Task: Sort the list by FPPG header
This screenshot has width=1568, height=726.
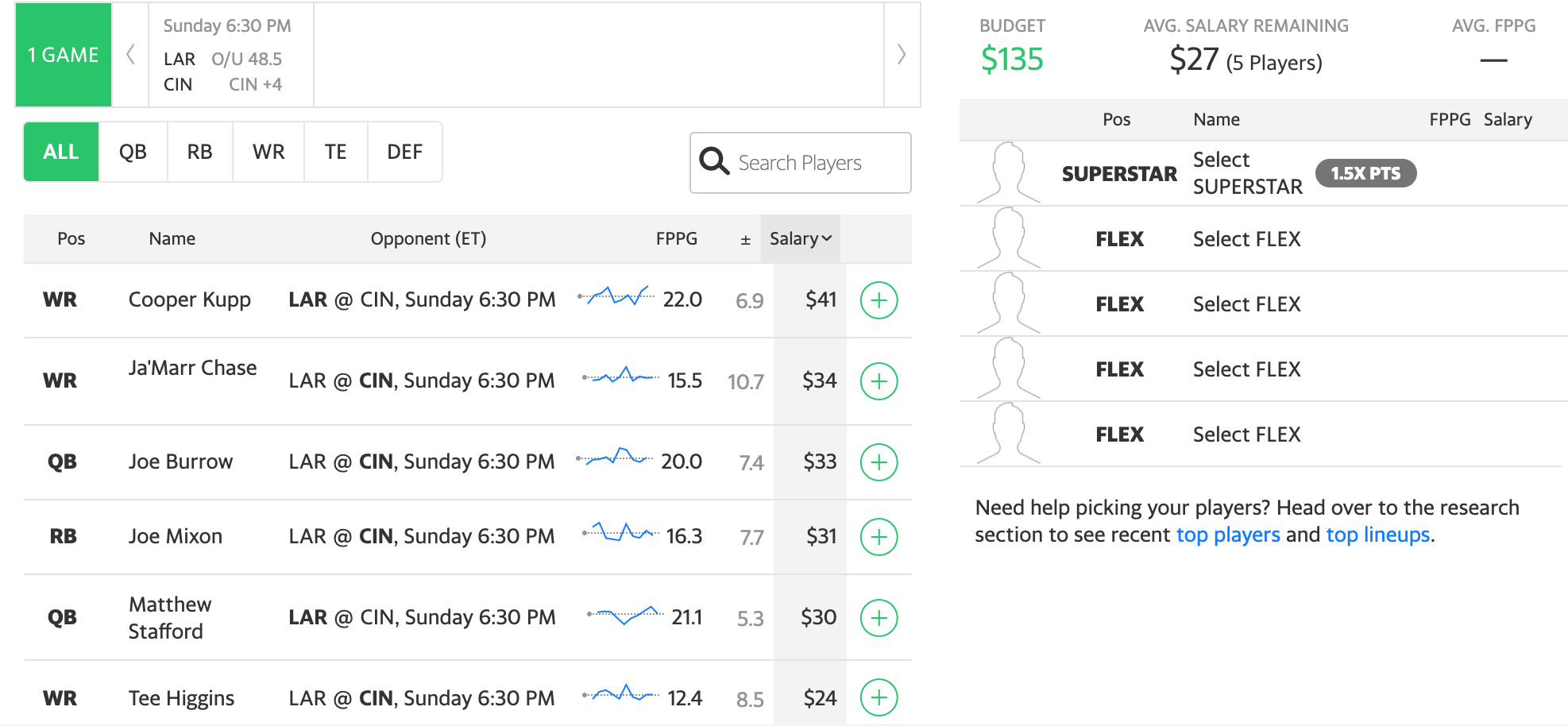Action: [676, 239]
